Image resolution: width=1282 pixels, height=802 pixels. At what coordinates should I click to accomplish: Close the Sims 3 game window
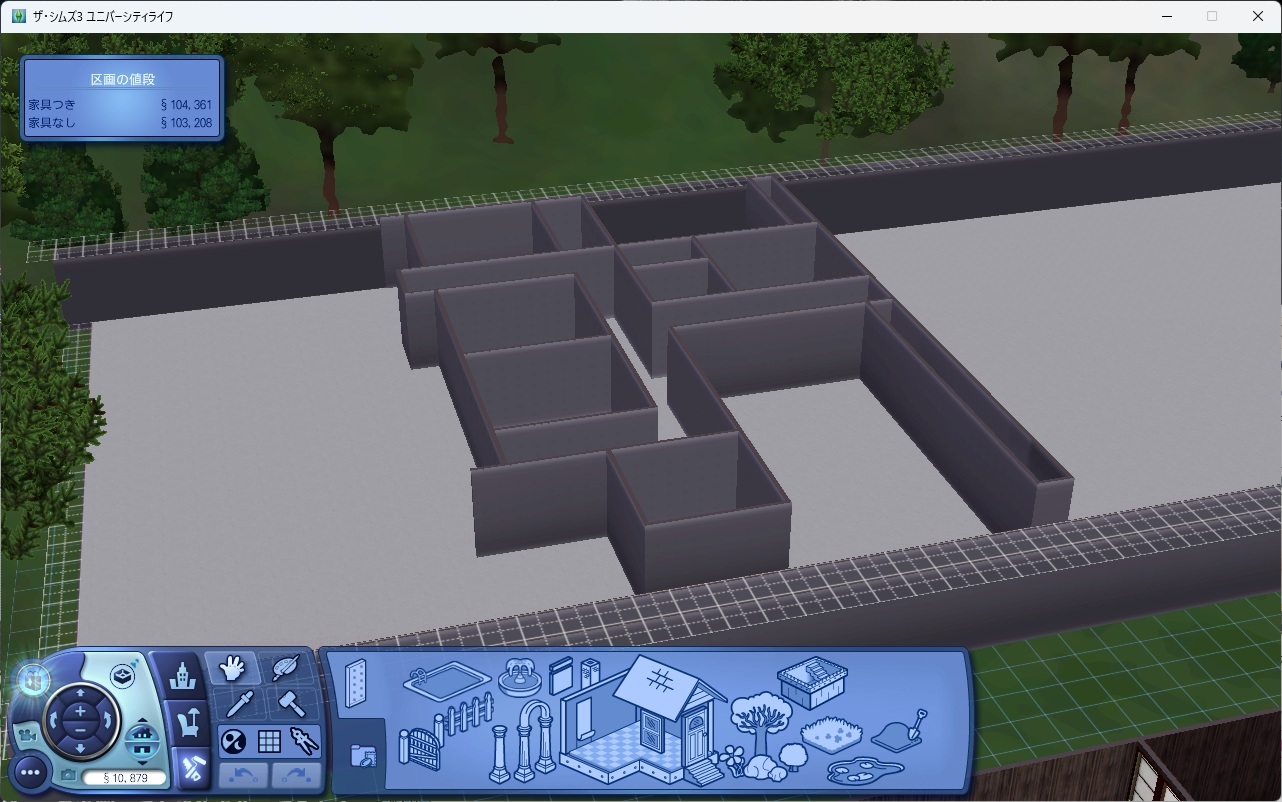(x=1258, y=16)
